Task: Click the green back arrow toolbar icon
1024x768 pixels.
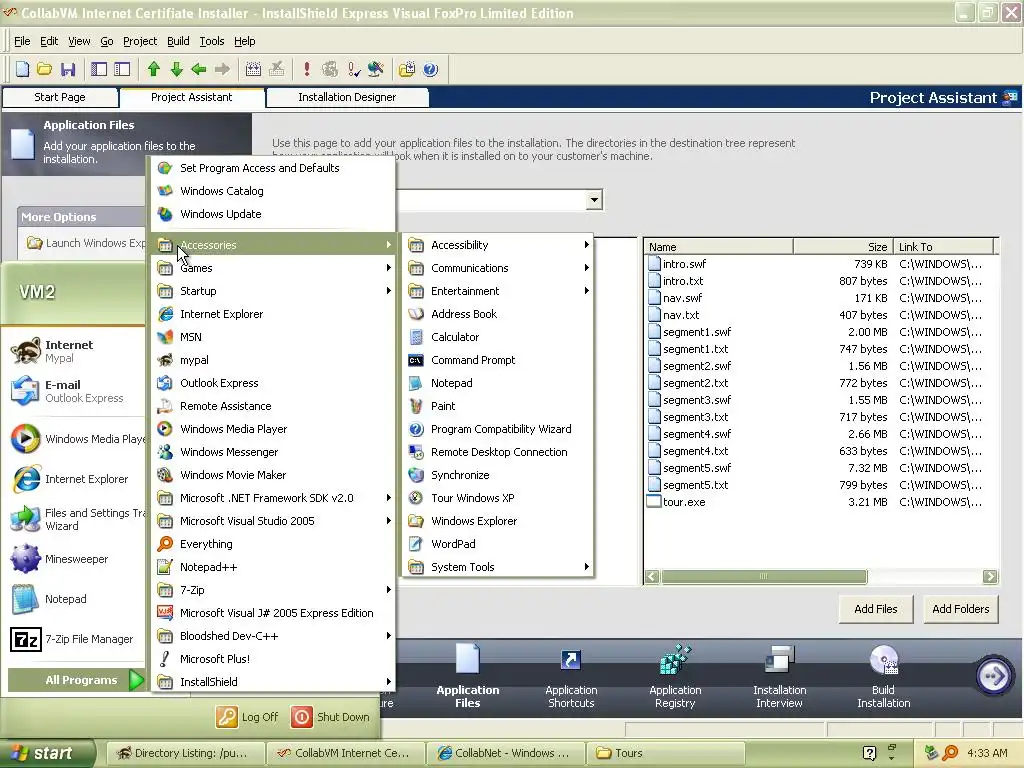Action: (199, 69)
